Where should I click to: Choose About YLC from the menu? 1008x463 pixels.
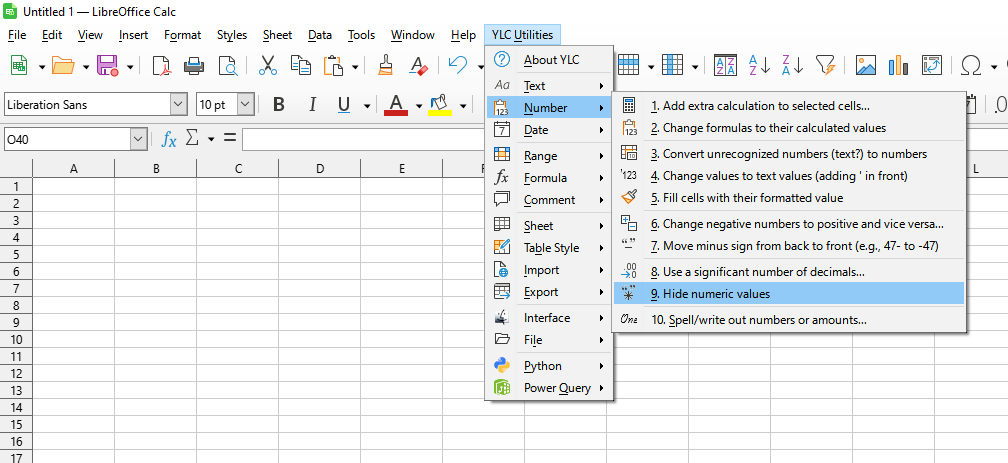tap(551, 60)
